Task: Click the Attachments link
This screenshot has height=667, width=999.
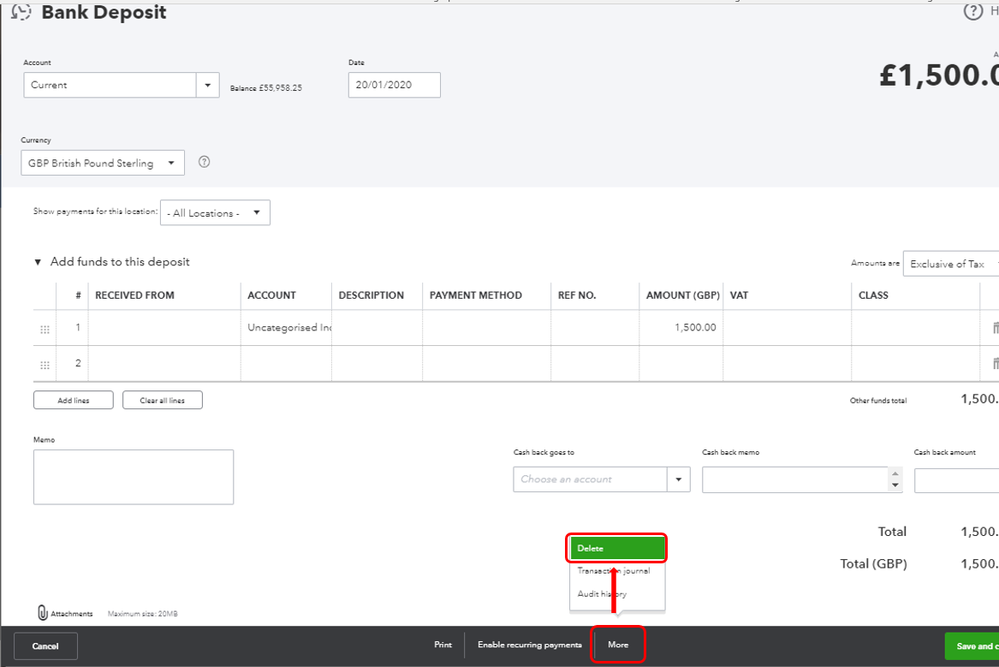Action: click(x=71, y=613)
